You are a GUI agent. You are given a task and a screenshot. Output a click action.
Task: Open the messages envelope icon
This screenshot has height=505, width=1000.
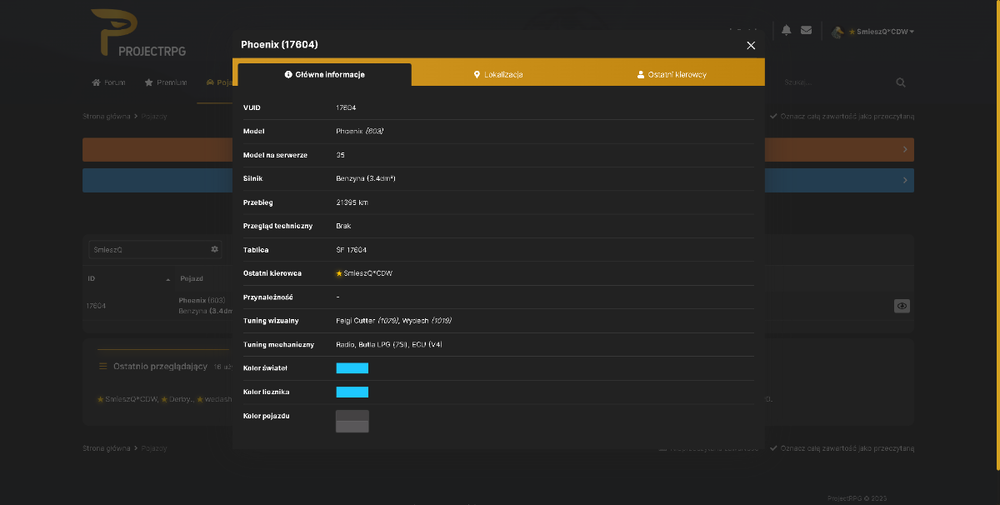[806, 30]
